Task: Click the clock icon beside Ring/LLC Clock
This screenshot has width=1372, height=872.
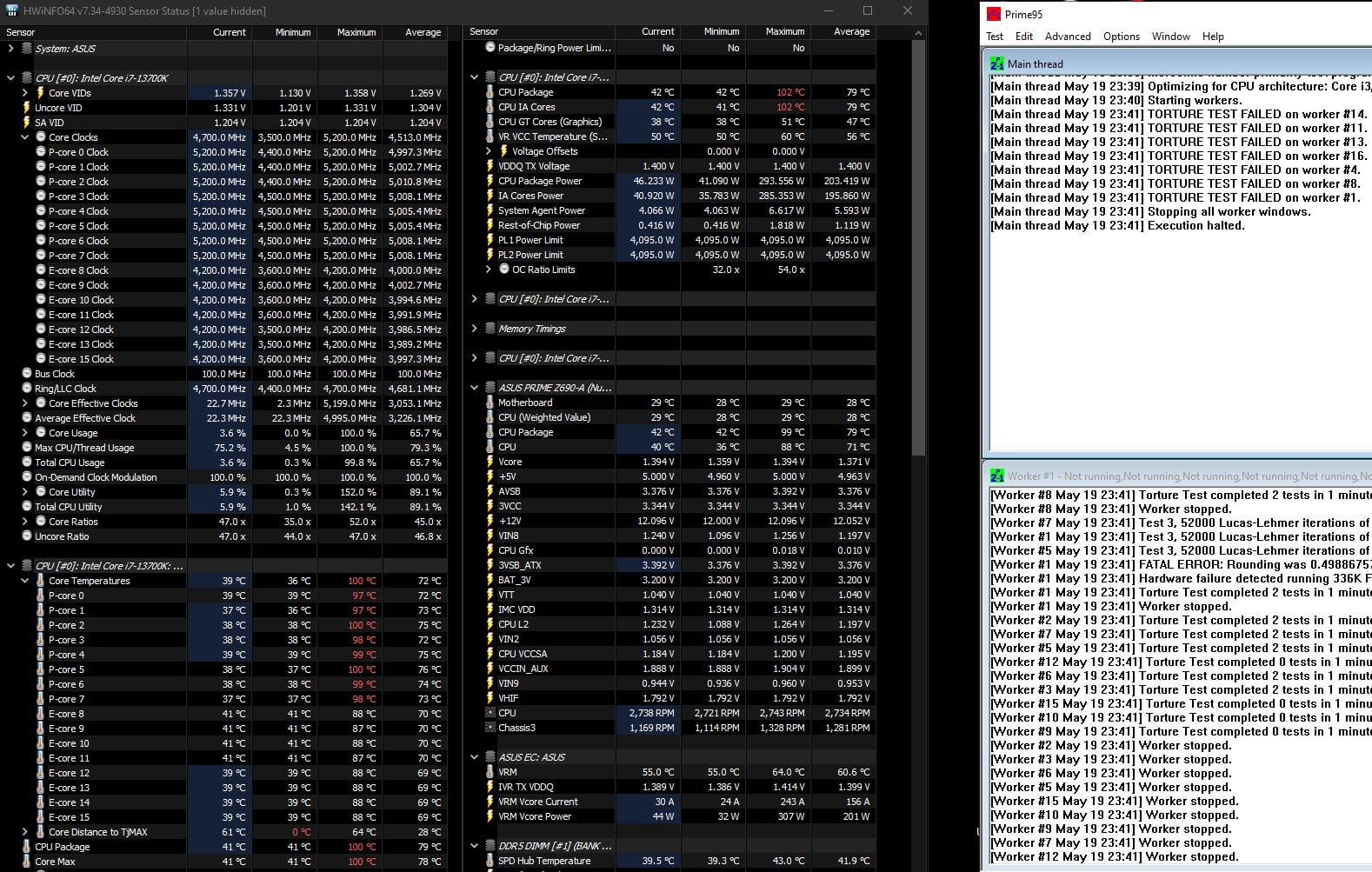Action: click(x=27, y=389)
